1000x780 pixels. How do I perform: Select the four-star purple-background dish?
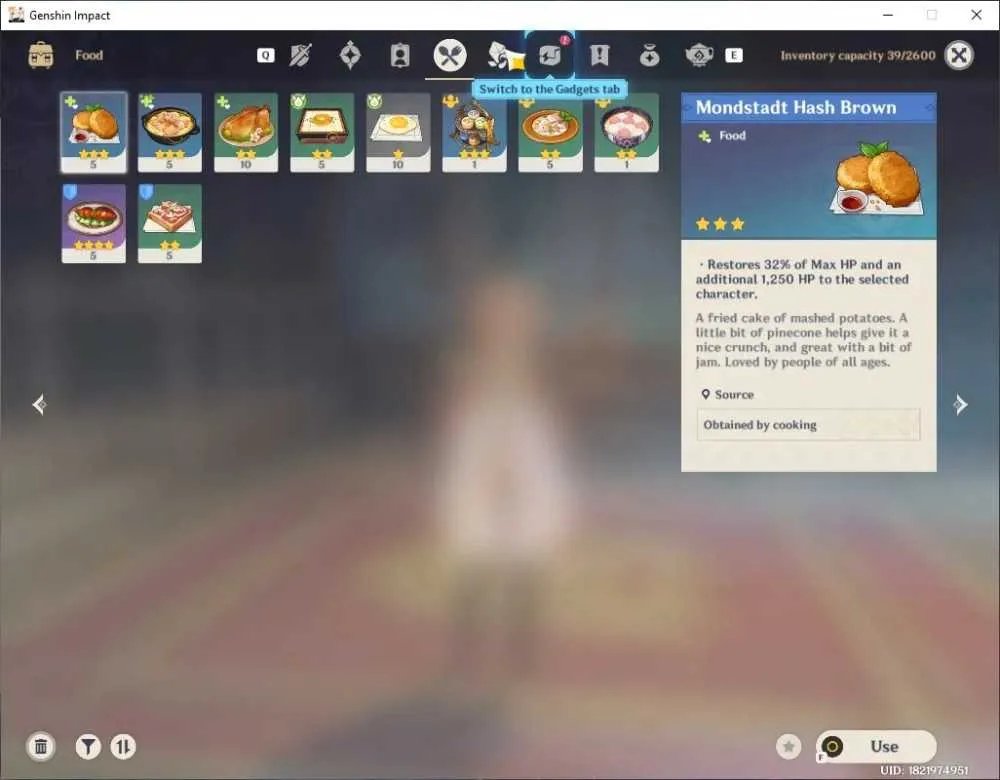pos(94,223)
